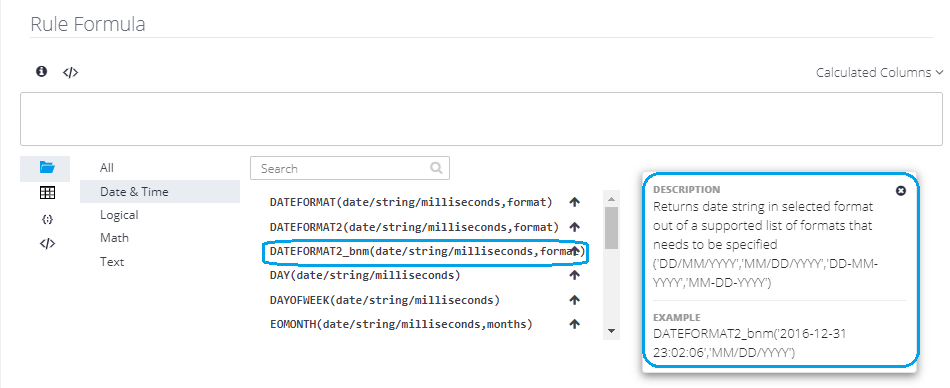The height and width of the screenshot is (388, 950).
Task: Insert DAY using its up arrow
Action: tap(575, 275)
